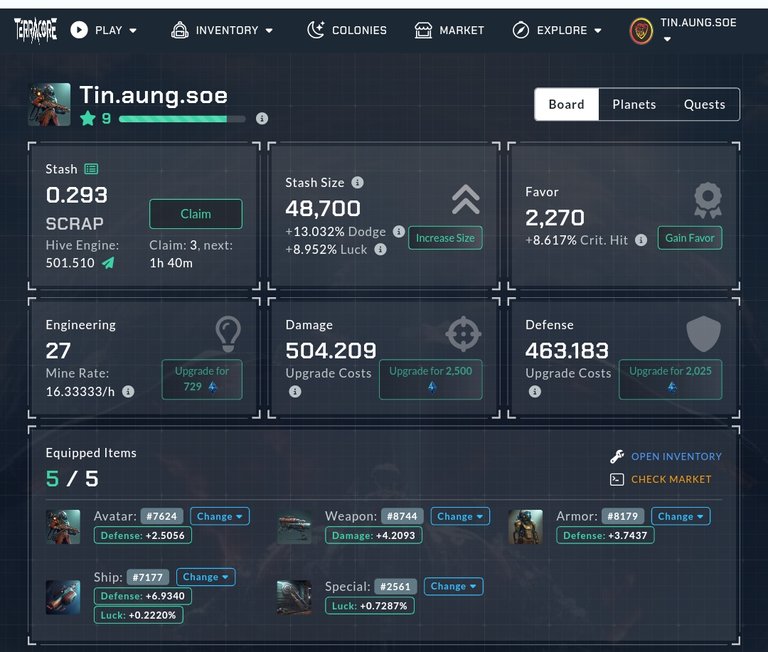Image resolution: width=768 pixels, height=652 pixels.
Task: Click the TIN.AUNG.SOE account avatar badge
Action: (x=641, y=31)
